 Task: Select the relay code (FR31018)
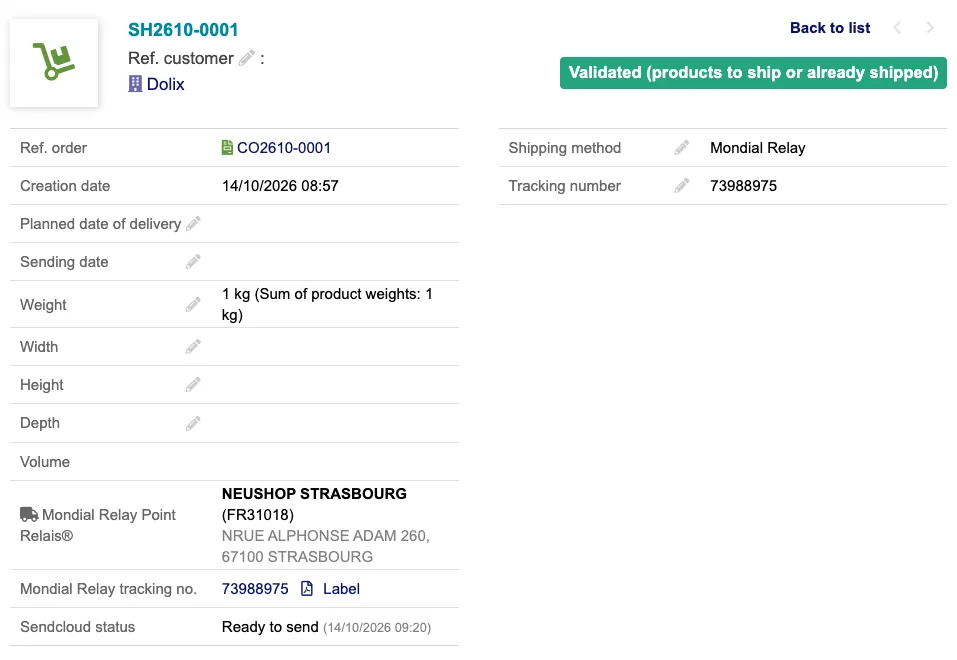[x=258, y=515]
